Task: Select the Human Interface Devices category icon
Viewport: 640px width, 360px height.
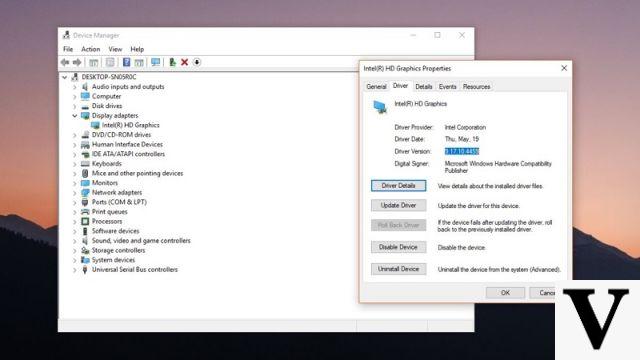Action: click(x=85, y=144)
